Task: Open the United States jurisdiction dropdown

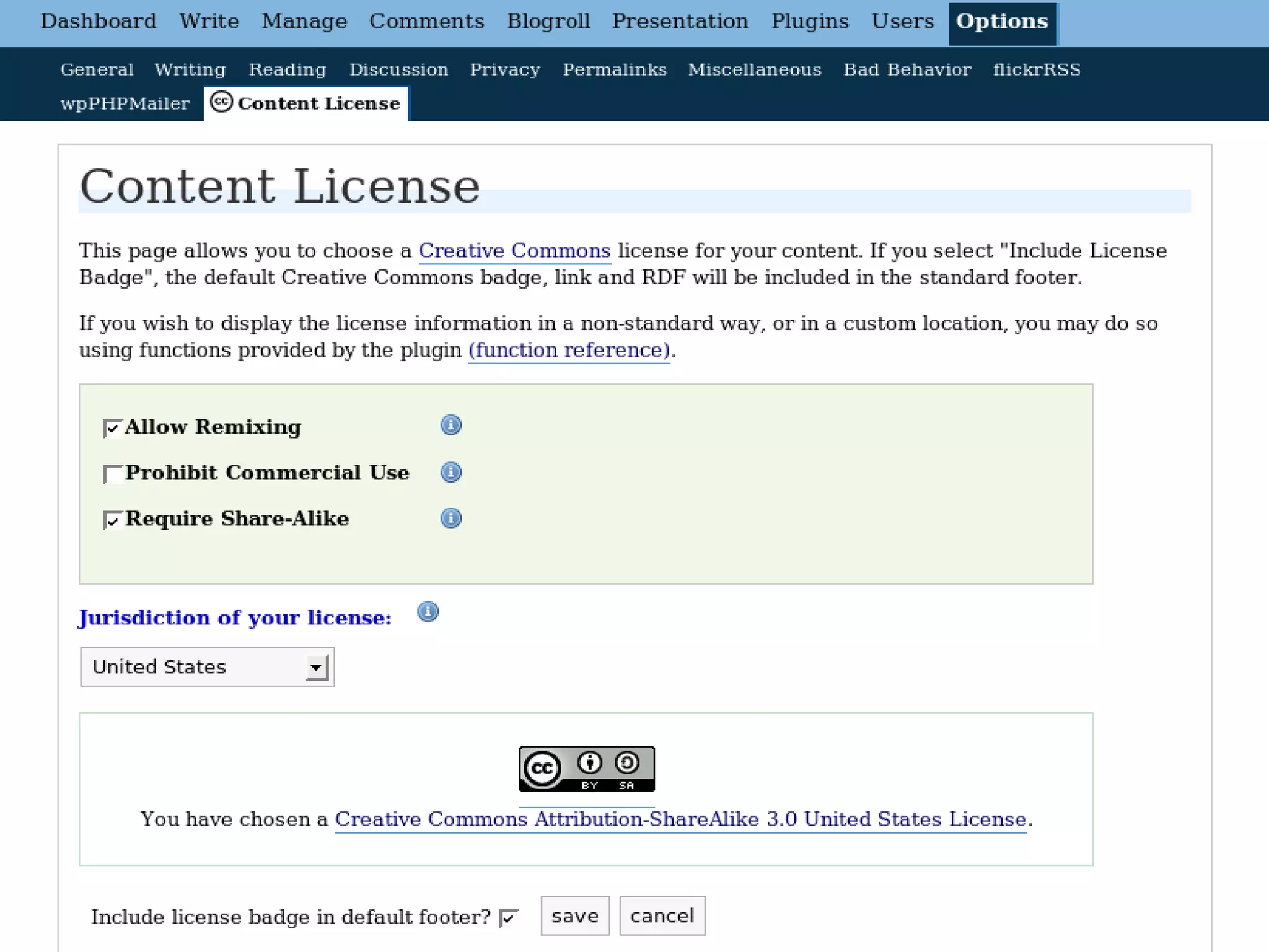Action: pyautogui.click(x=207, y=667)
